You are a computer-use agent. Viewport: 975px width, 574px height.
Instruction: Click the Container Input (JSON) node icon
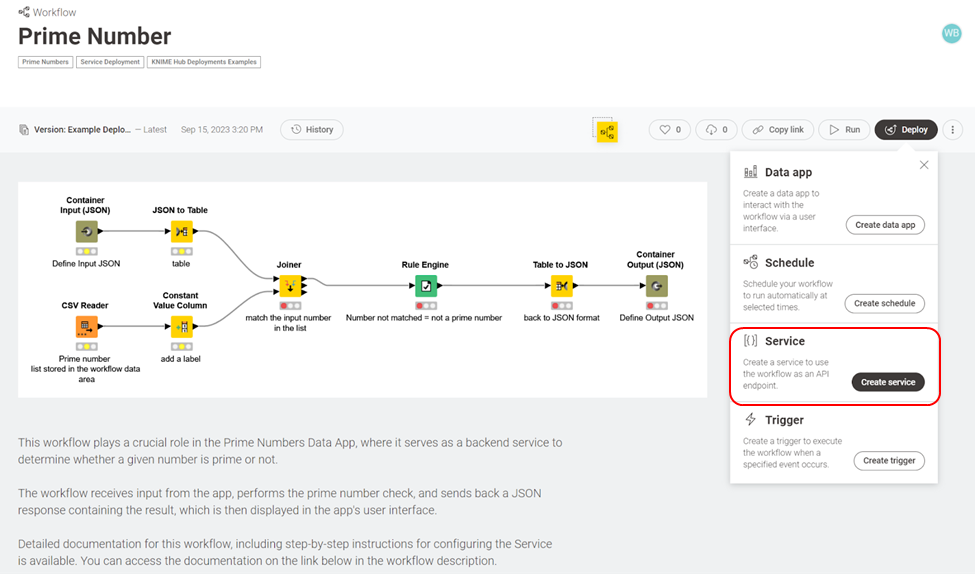click(x=86, y=232)
